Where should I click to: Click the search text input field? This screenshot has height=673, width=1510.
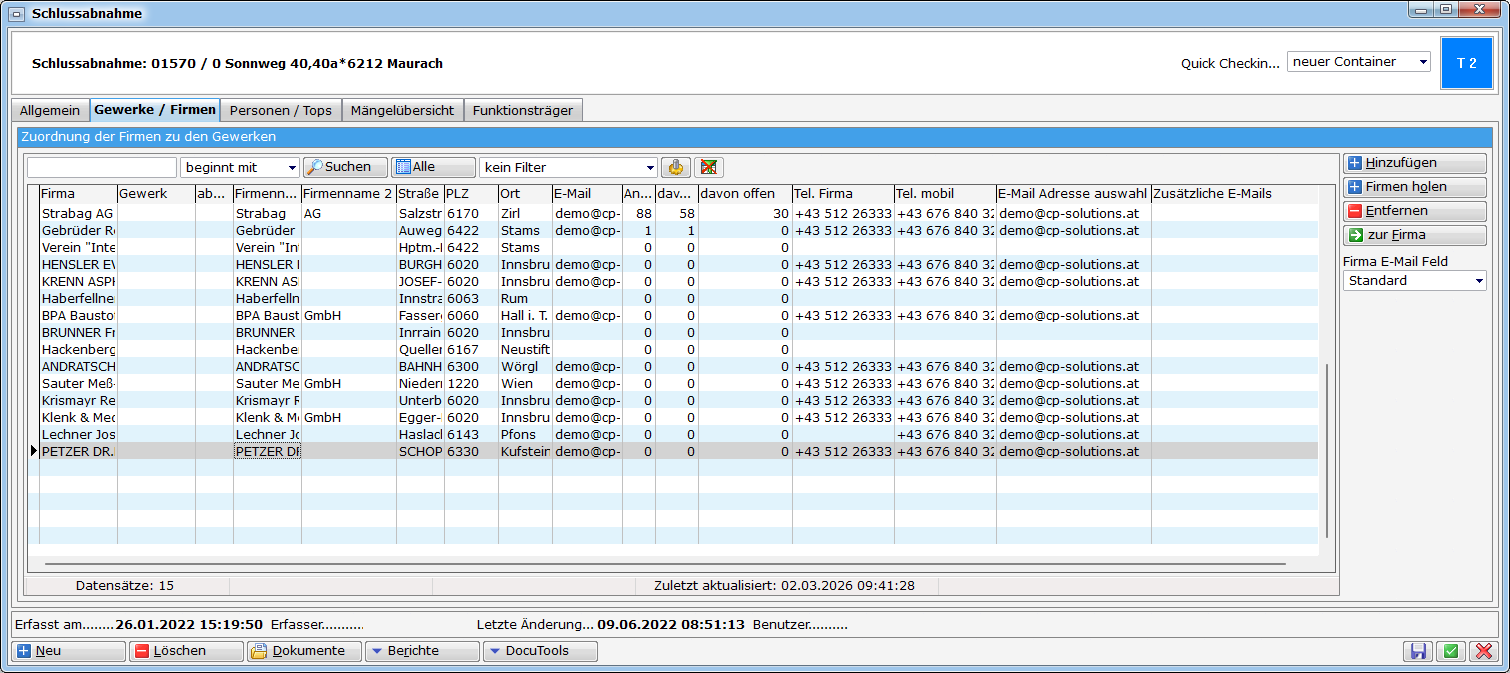pyautogui.click(x=102, y=167)
